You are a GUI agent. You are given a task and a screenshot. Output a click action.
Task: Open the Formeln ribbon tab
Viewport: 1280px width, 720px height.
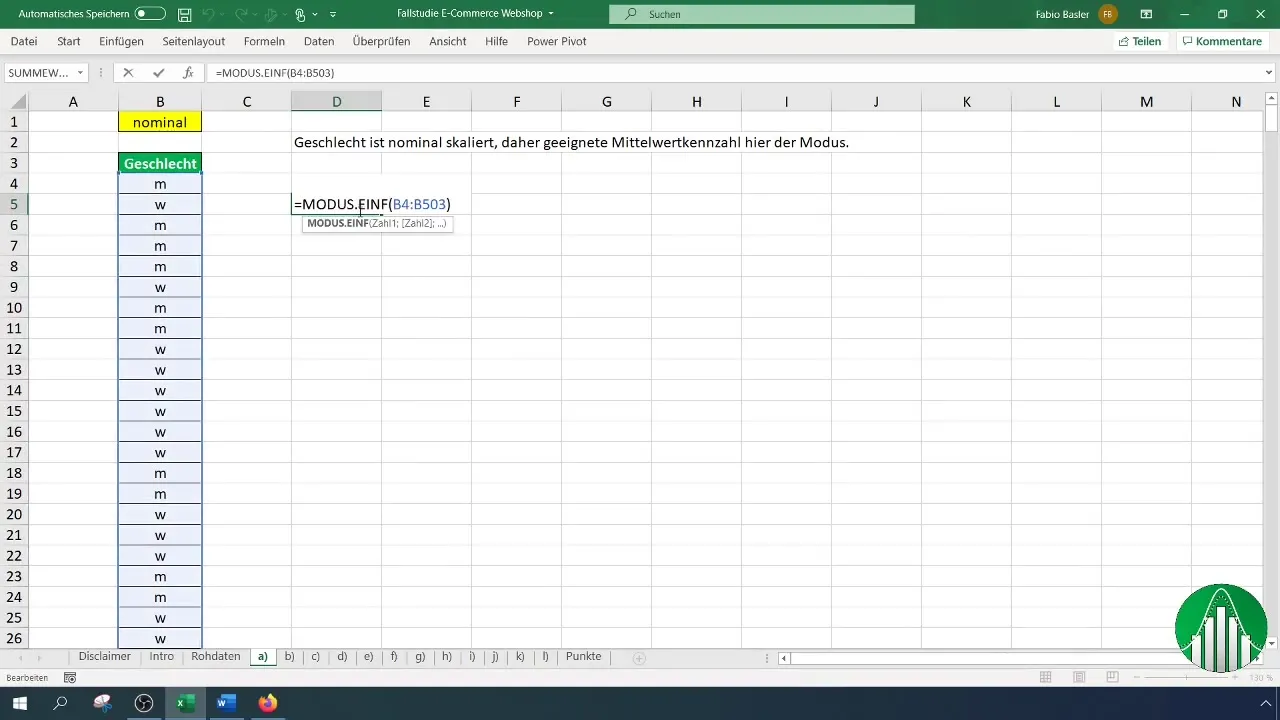pyautogui.click(x=264, y=41)
